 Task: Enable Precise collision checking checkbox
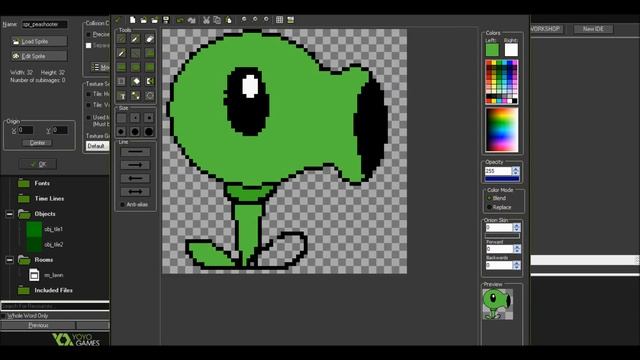pos(89,35)
